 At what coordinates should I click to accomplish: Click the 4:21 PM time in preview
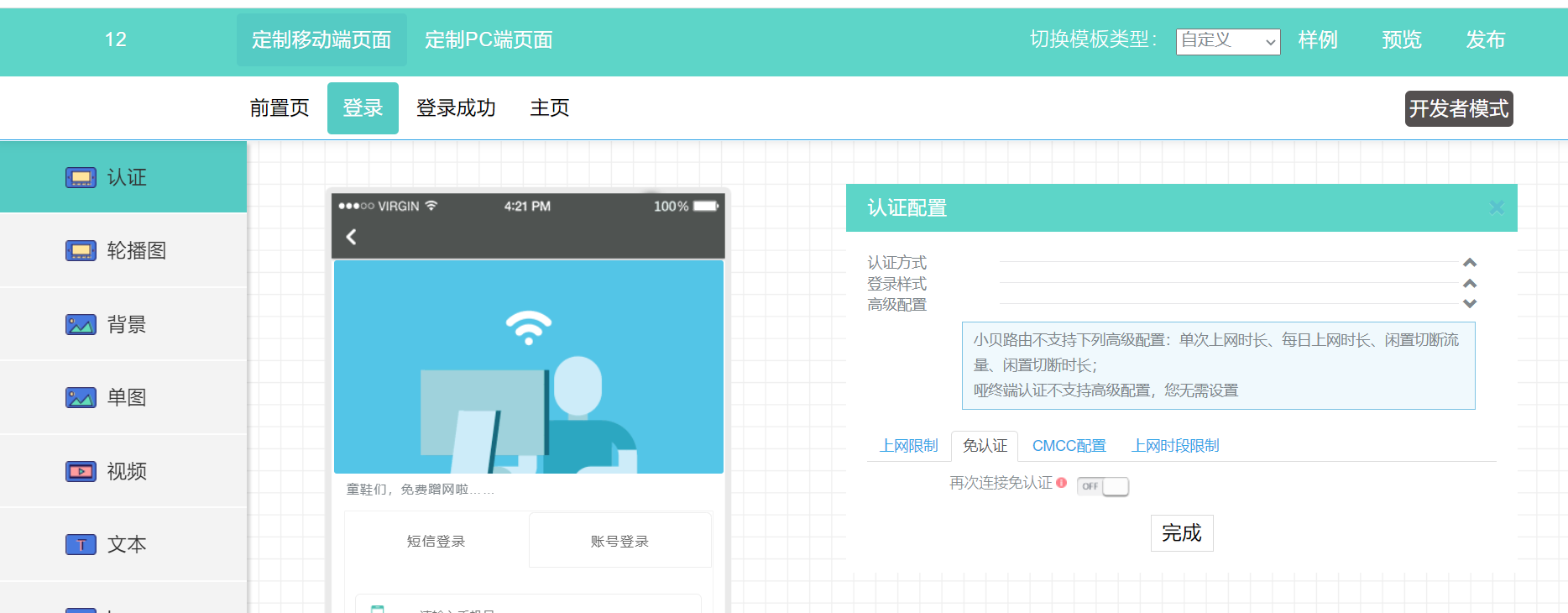pyautogui.click(x=527, y=207)
